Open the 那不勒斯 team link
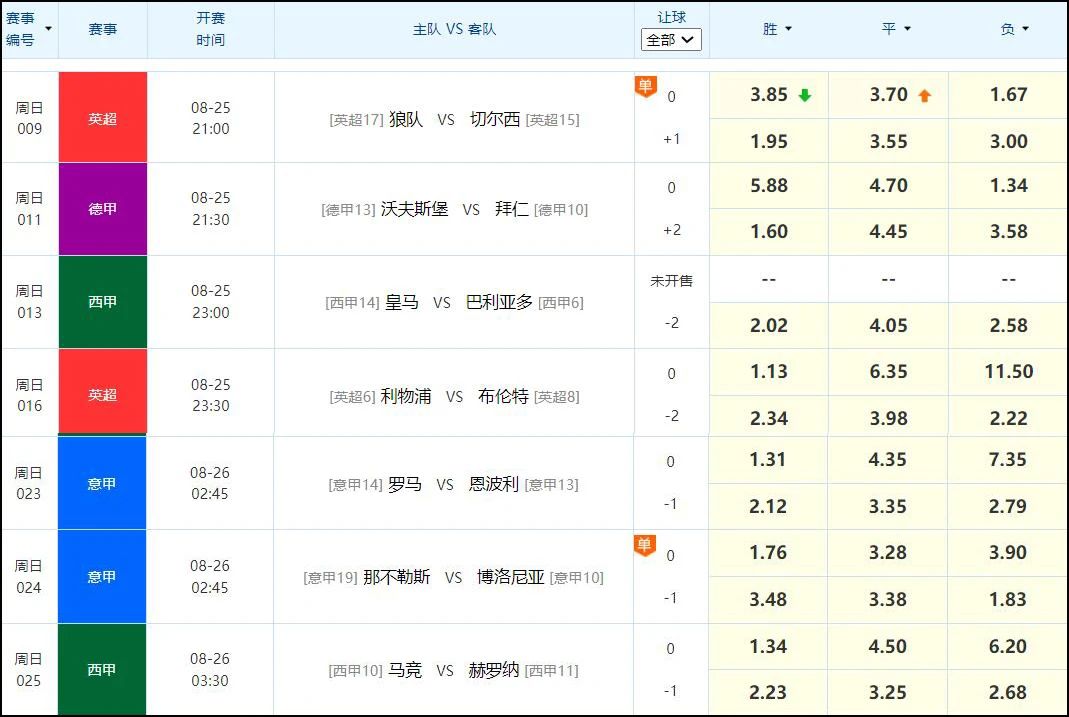Screen dimensions: 1069x717 397,577
